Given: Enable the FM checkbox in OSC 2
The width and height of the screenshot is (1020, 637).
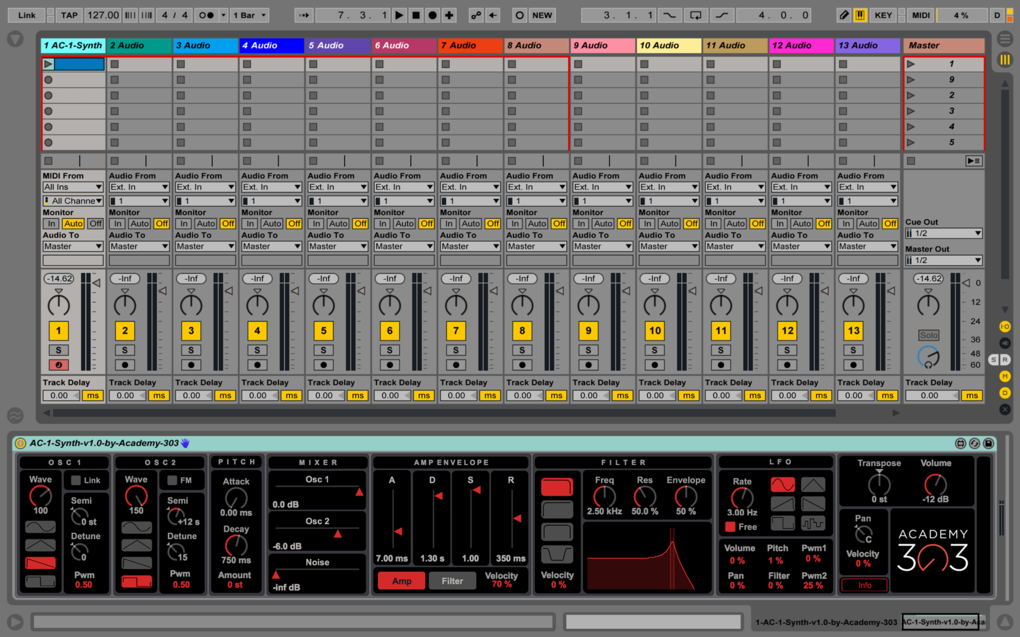Looking at the screenshot, I should [x=172, y=480].
